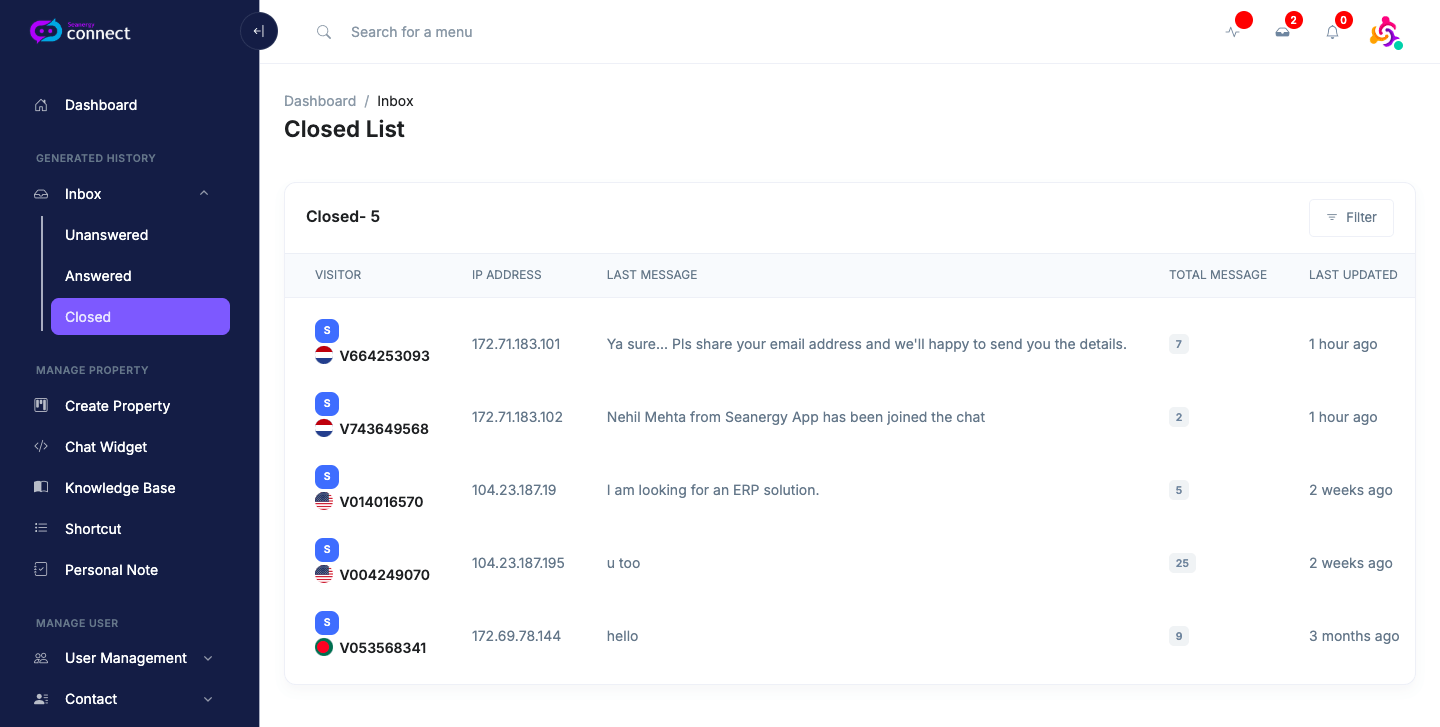This screenshot has width=1440, height=727.
Task: Open the notification bell icon
Action: click(1332, 32)
